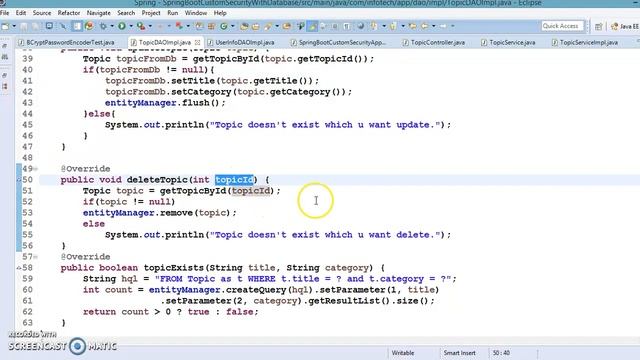This screenshot has height=360, width=640.
Task: Click the orange toolbar icon left of the green New Java Class icon
Action: tap(211, 26)
